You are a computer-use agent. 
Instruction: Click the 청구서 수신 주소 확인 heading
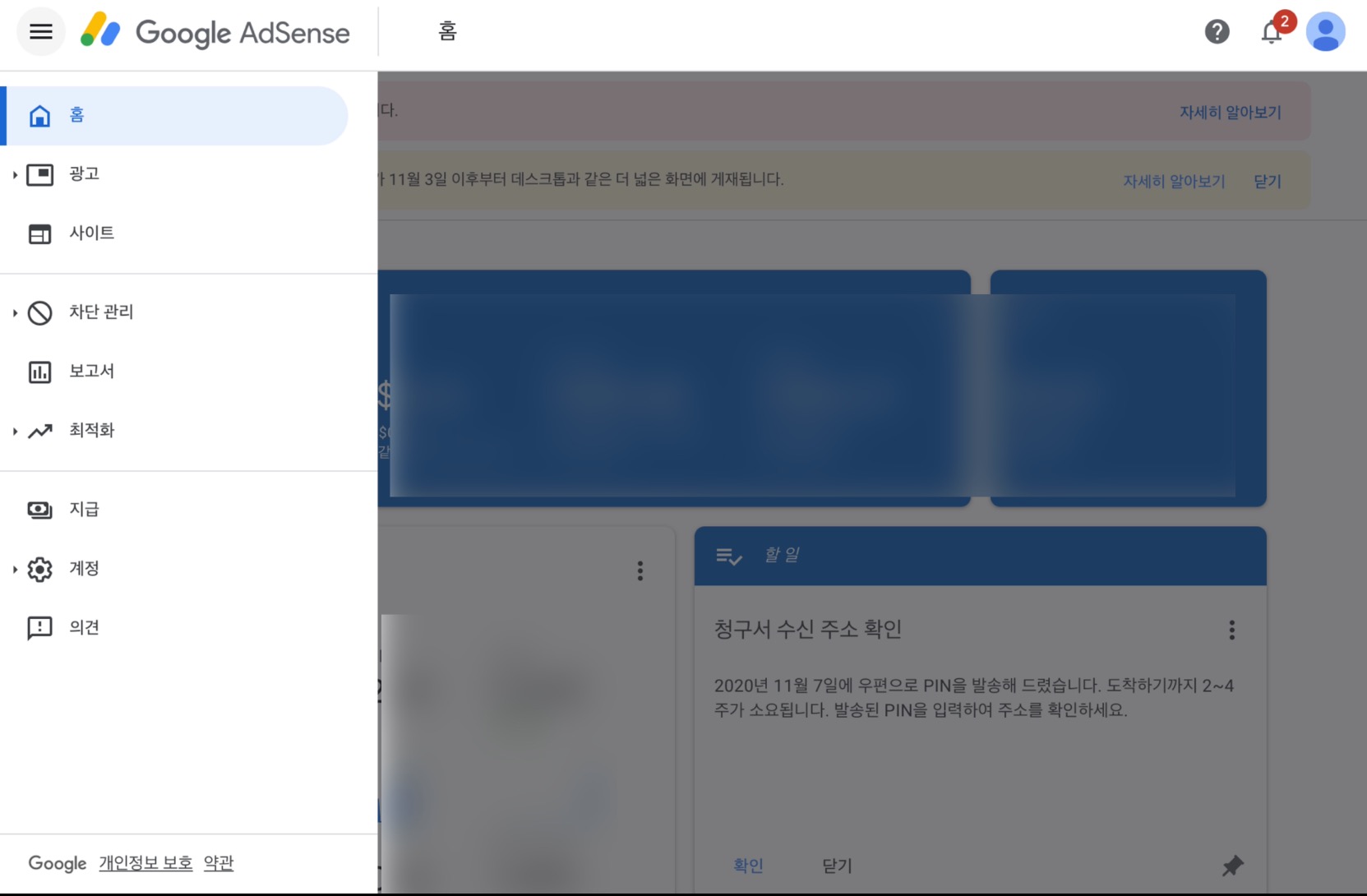pyautogui.click(x=808, y=630)
